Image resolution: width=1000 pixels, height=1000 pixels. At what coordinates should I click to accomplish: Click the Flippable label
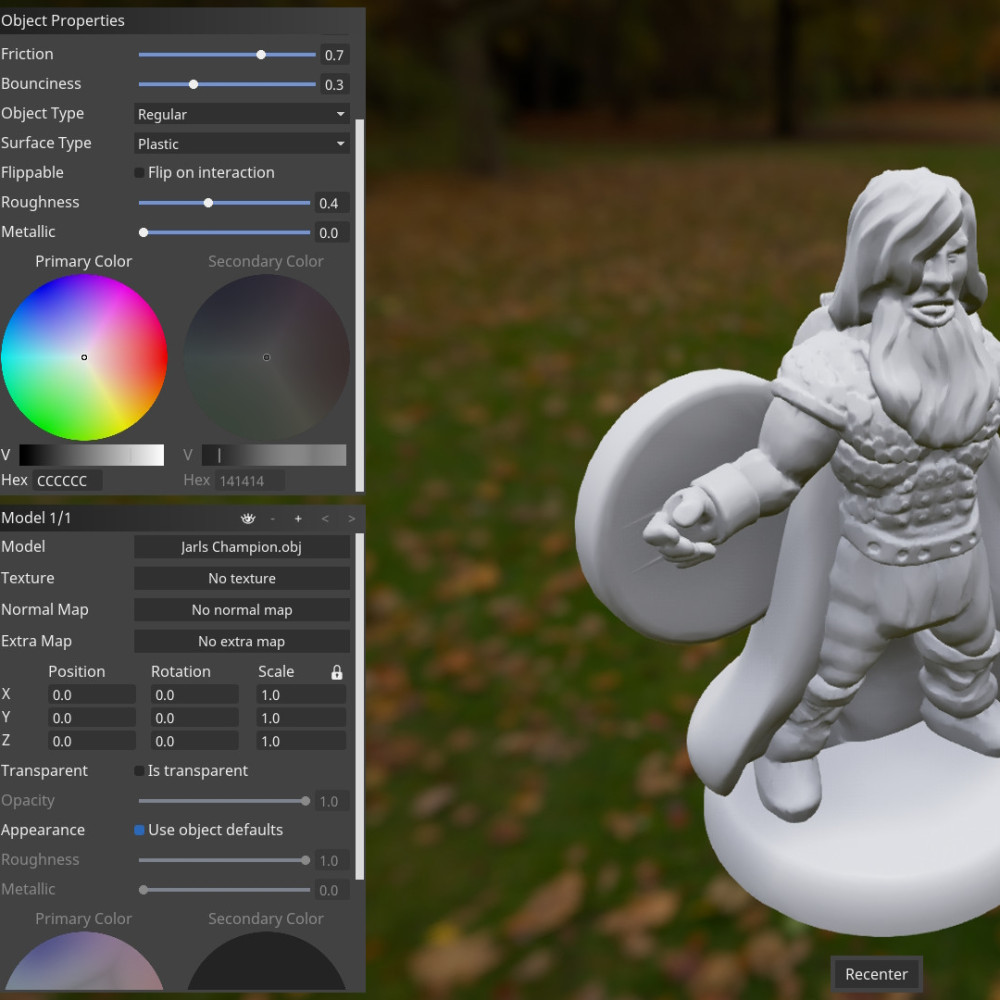click(x=33, y=173)
